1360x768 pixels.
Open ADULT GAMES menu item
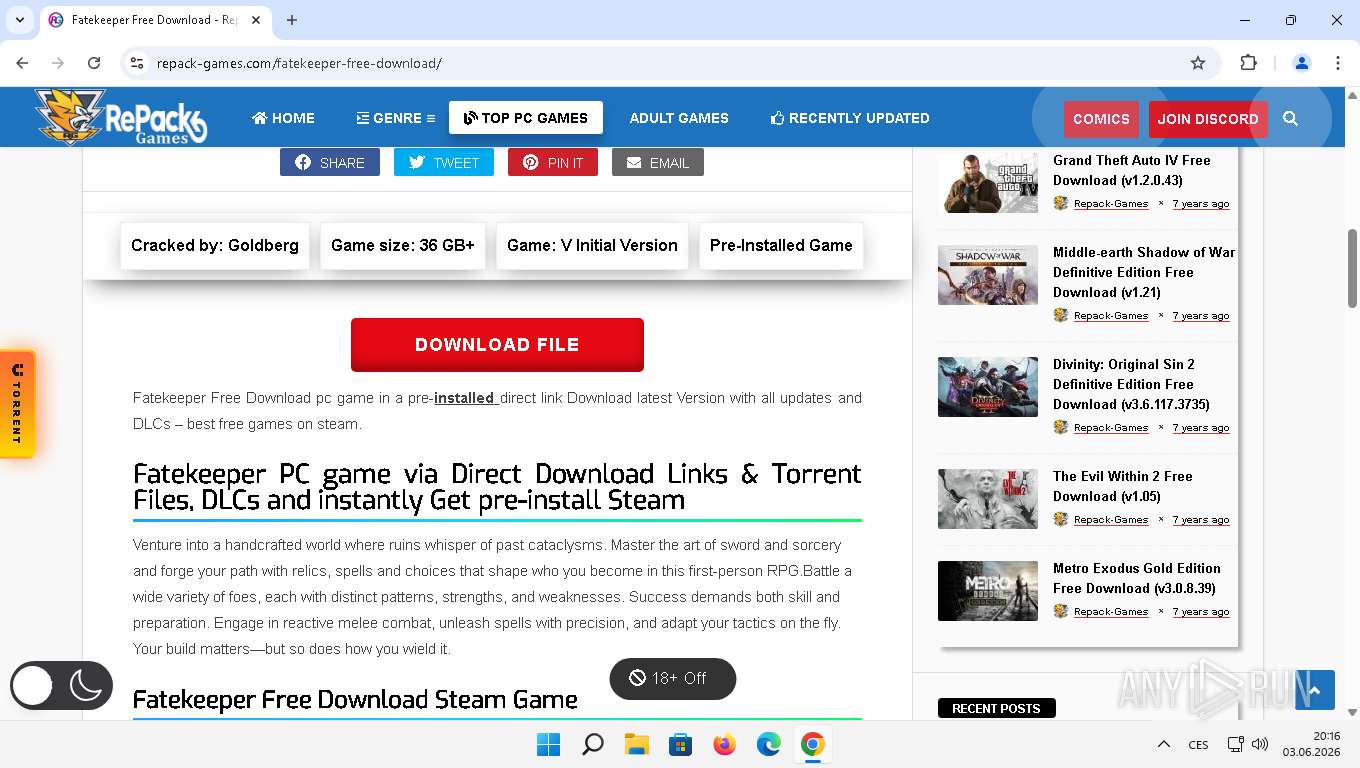(x=679, y=118)
